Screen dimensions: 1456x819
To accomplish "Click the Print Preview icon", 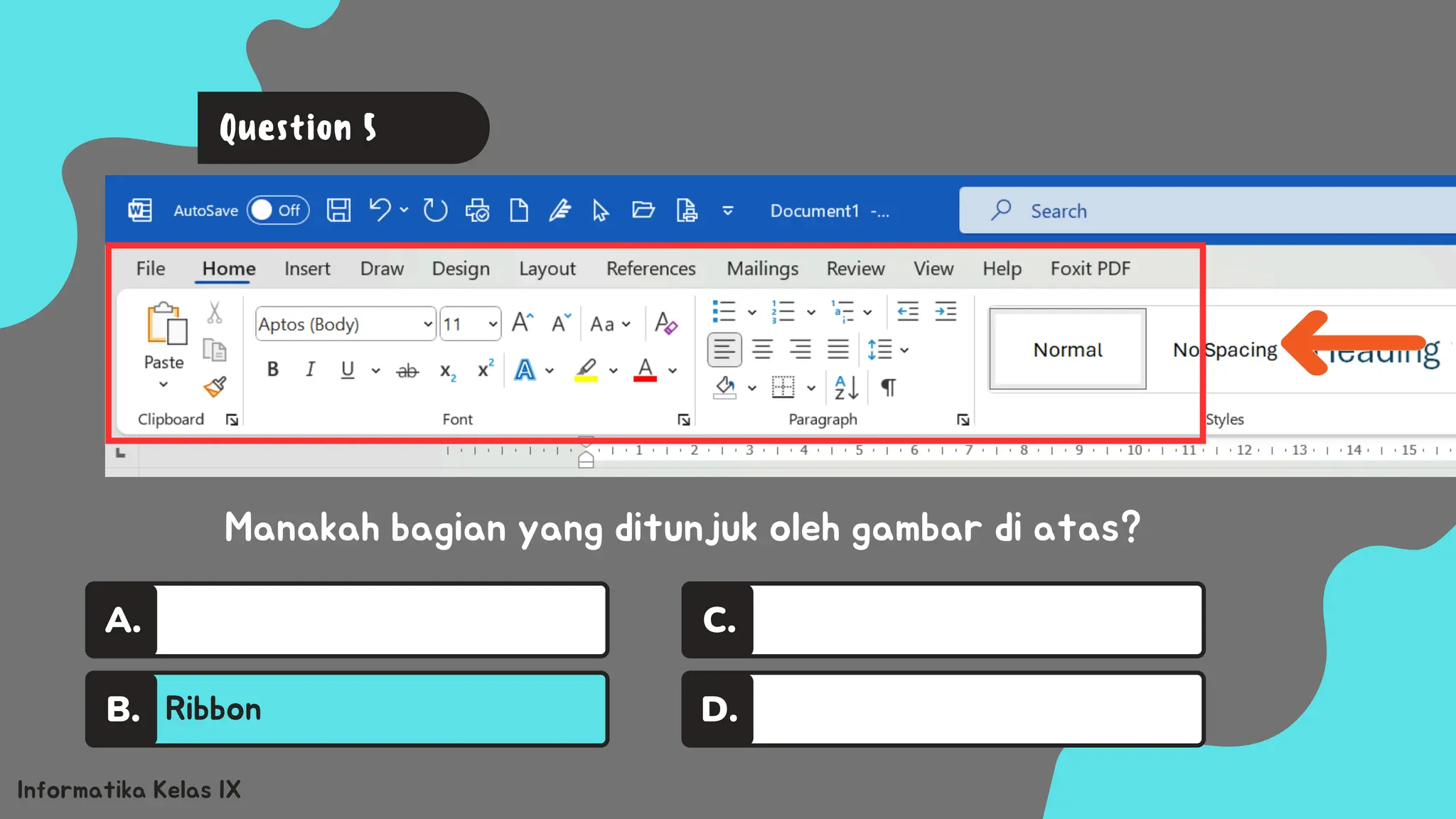I will coord(477,210).
